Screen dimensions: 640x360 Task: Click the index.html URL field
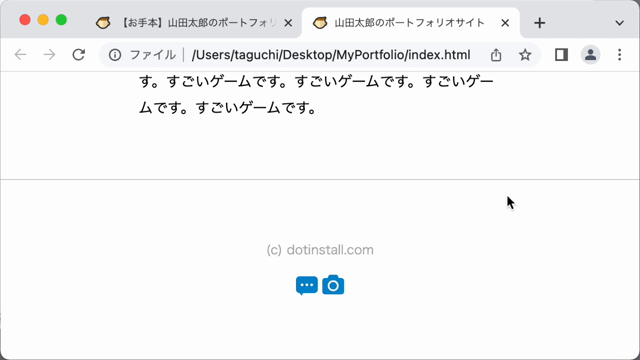331,55
